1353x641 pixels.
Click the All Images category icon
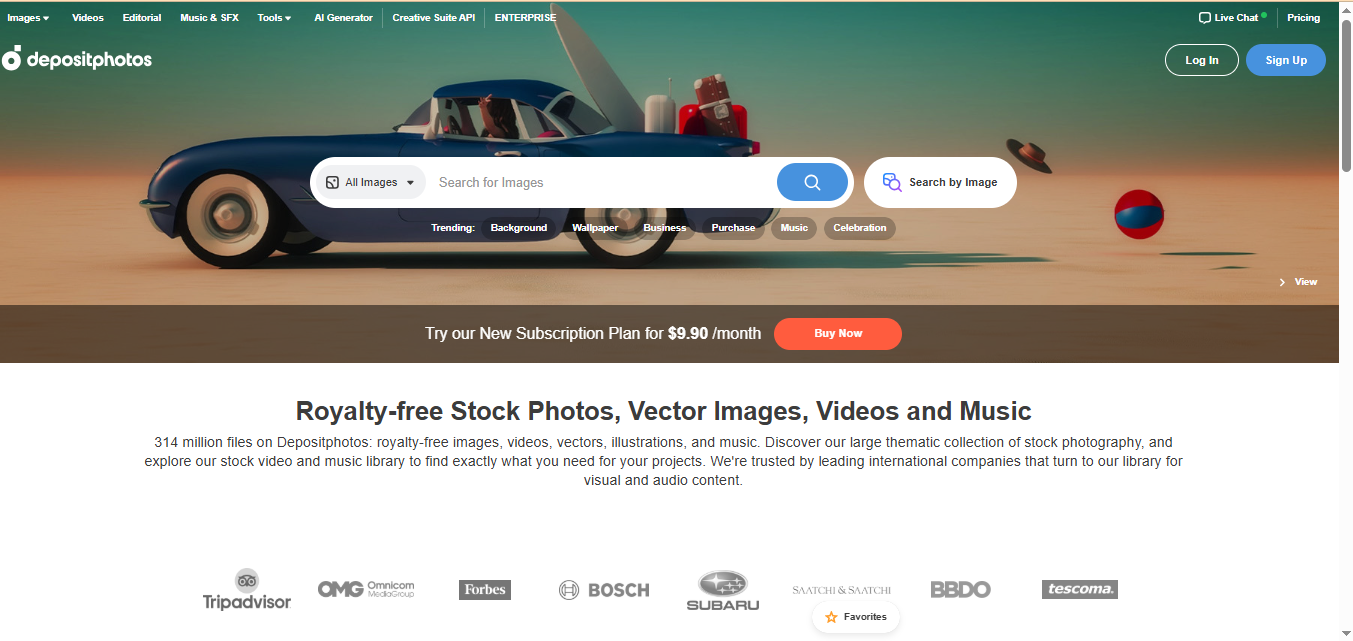332,183
